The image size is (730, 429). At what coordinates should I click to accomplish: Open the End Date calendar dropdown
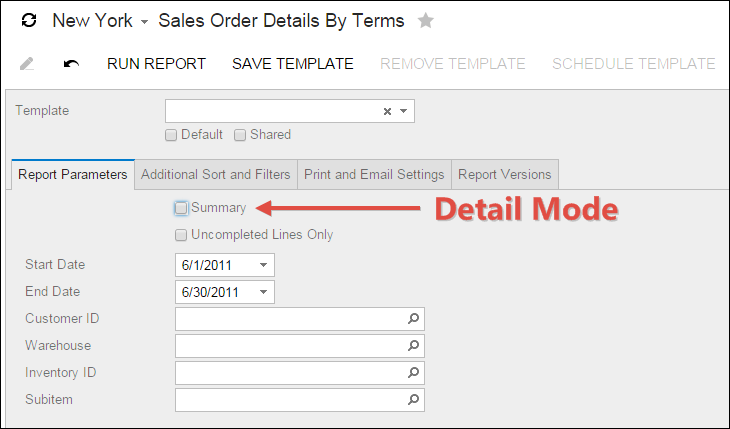[x=263, y=292]
